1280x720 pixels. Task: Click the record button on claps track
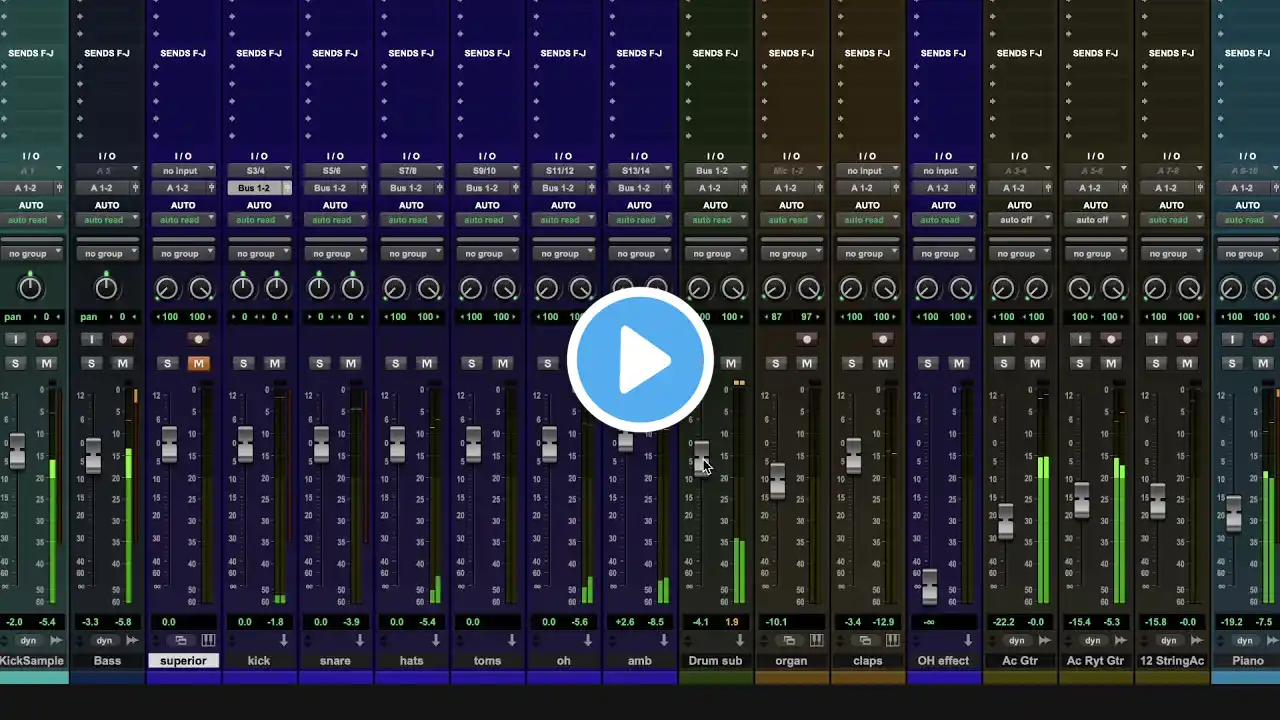point(882,339)
